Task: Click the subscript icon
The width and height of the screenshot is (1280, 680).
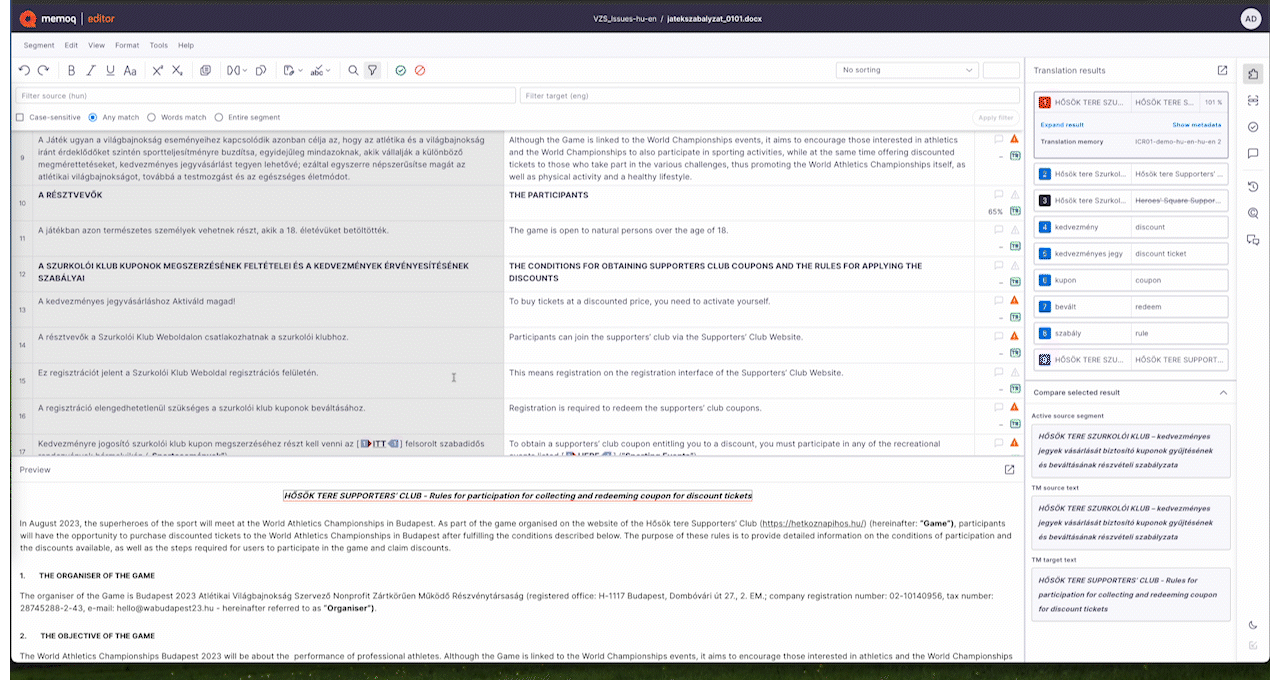Action: (177, 70)
